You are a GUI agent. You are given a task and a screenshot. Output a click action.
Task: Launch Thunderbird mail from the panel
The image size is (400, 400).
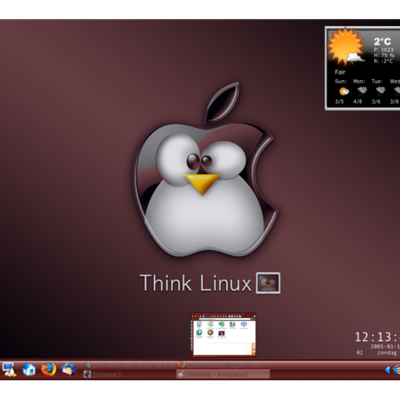coord(68,369)
